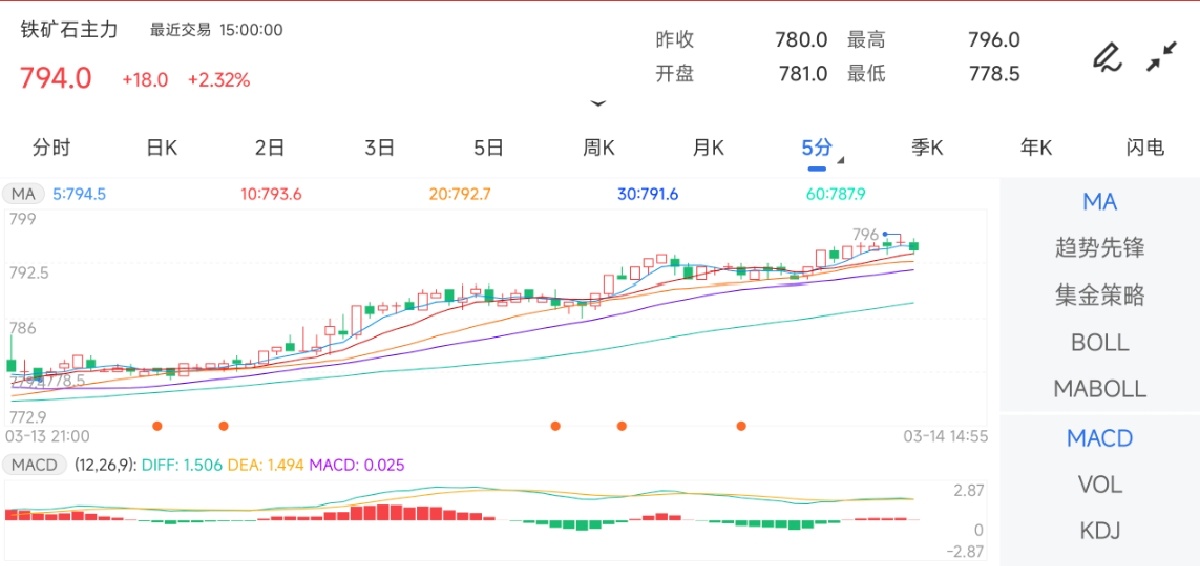1200x566 pixels.
Task: Click the MA indicator badge on chart
Action: [24, 193]
